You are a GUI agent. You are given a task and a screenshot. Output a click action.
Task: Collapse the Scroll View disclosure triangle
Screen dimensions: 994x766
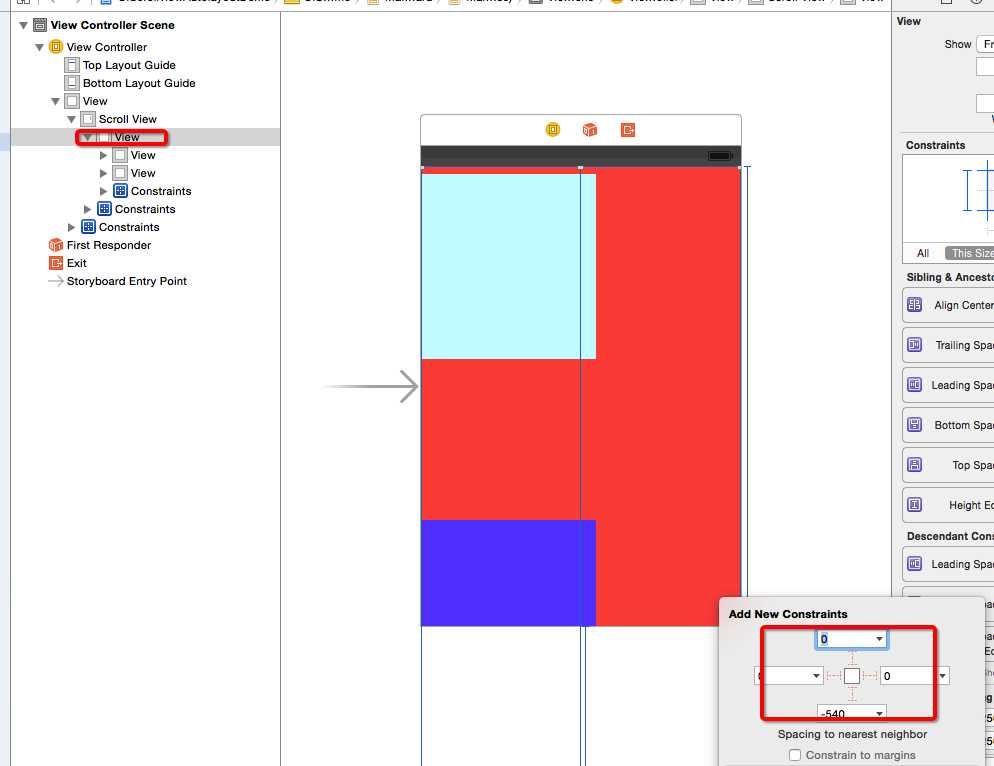click(x=71, y=119)
